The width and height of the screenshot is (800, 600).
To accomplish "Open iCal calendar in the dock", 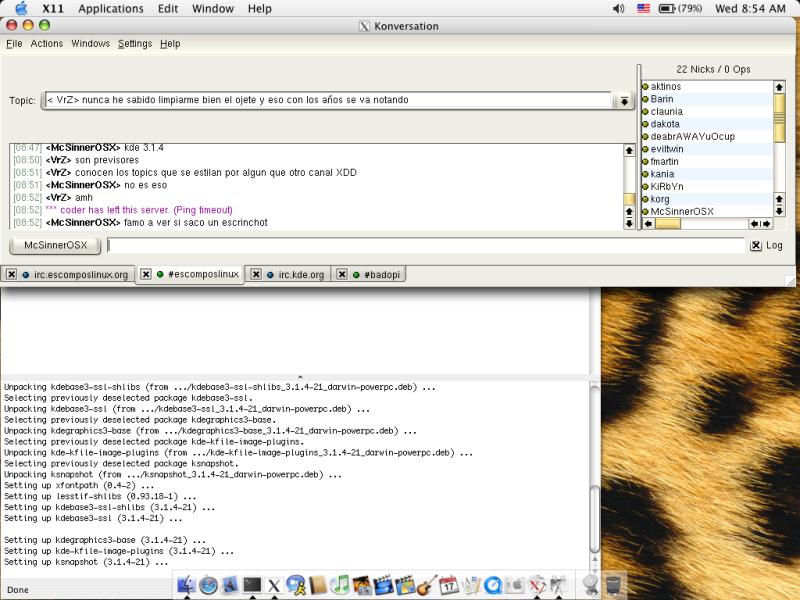I will coord(449,585).
